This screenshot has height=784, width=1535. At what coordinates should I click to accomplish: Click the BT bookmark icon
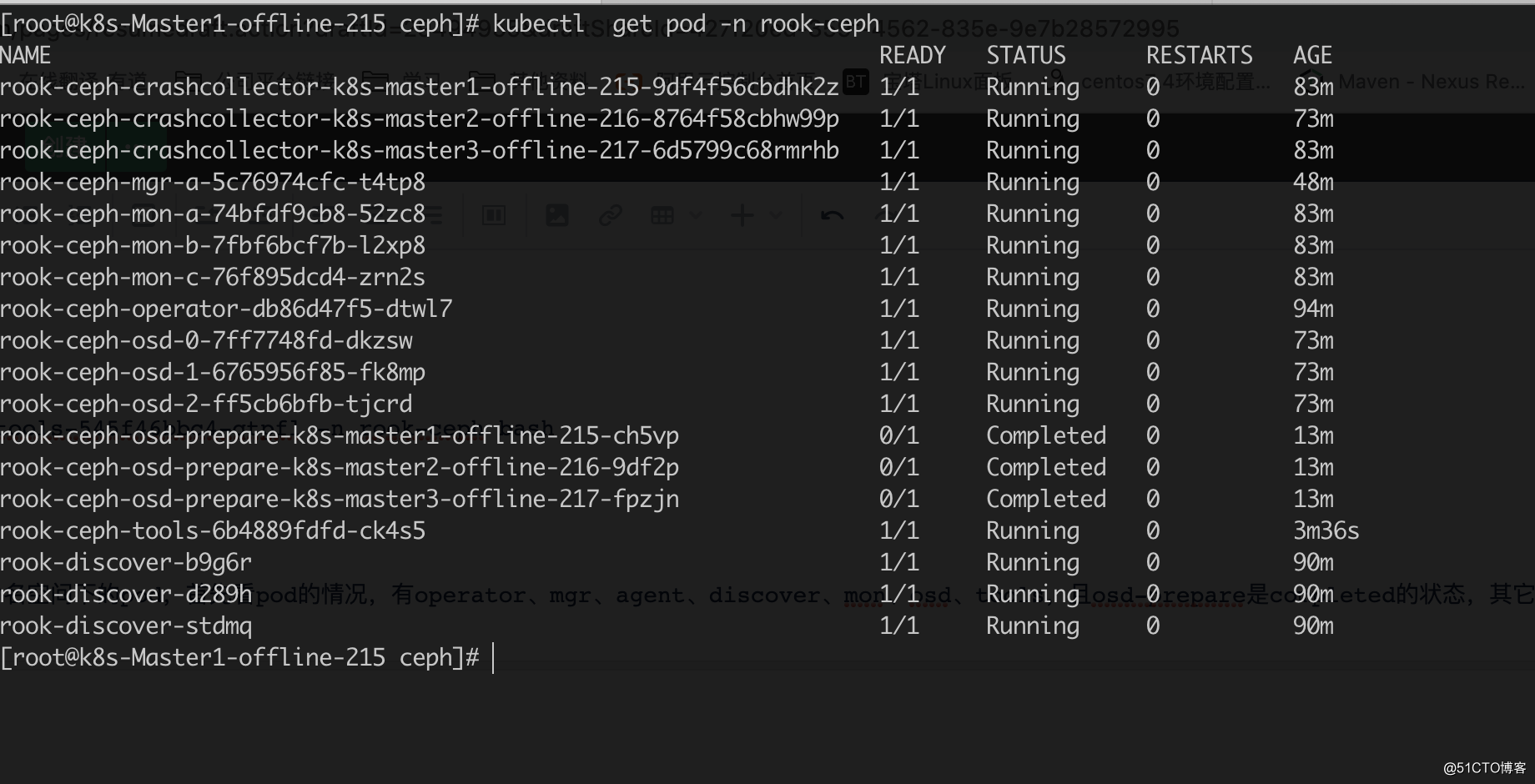pyautogui.click(x=855, y=82)
